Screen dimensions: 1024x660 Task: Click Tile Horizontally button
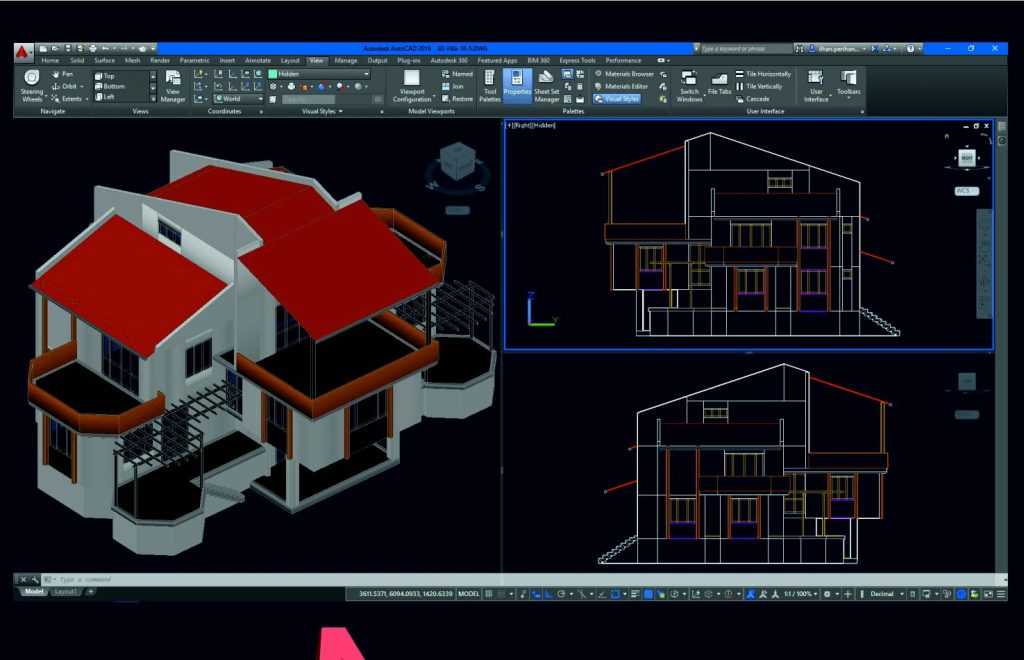pyautogui.click(x=763, y=74)
